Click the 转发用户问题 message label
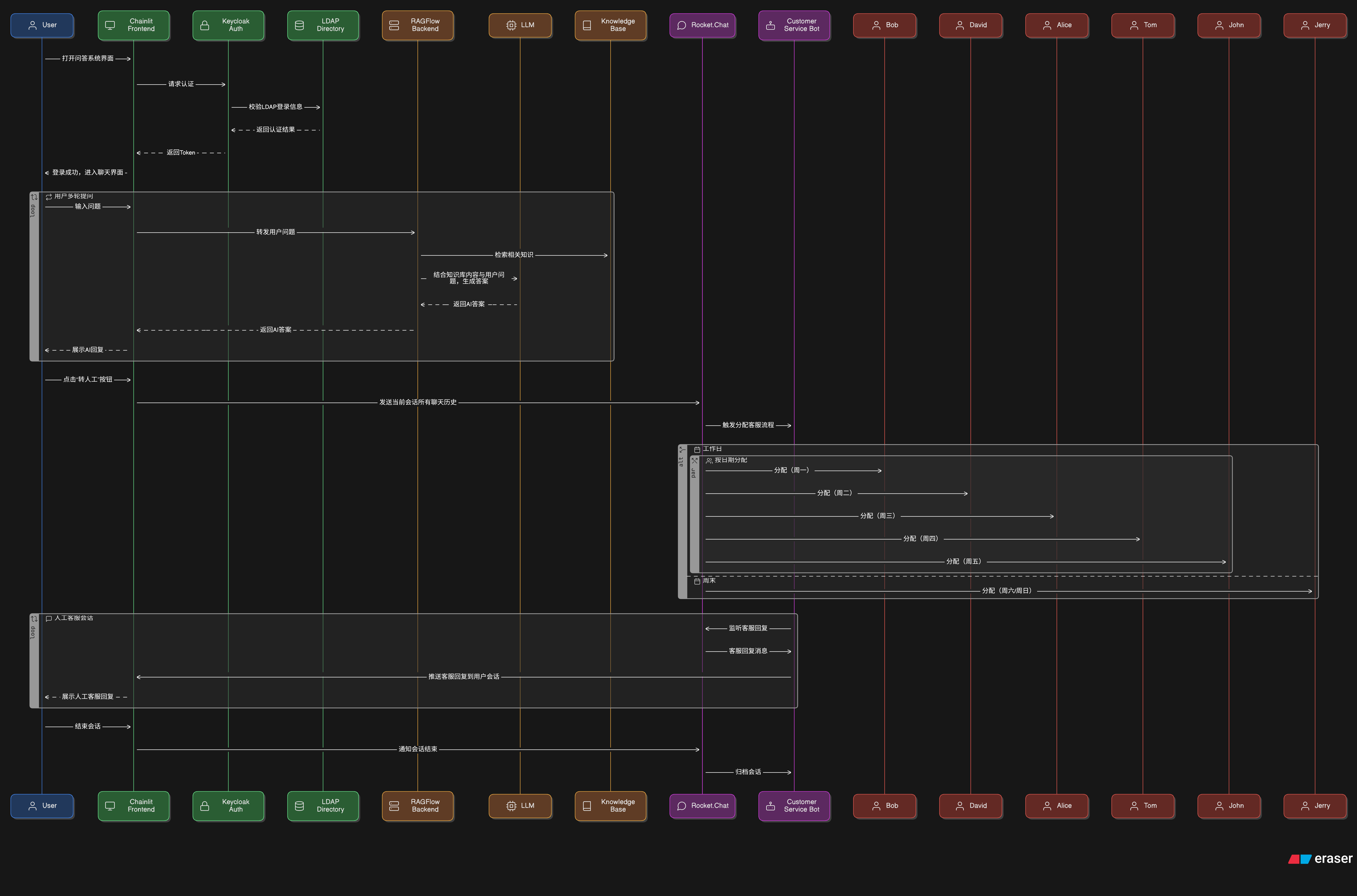 click(275, 232)
